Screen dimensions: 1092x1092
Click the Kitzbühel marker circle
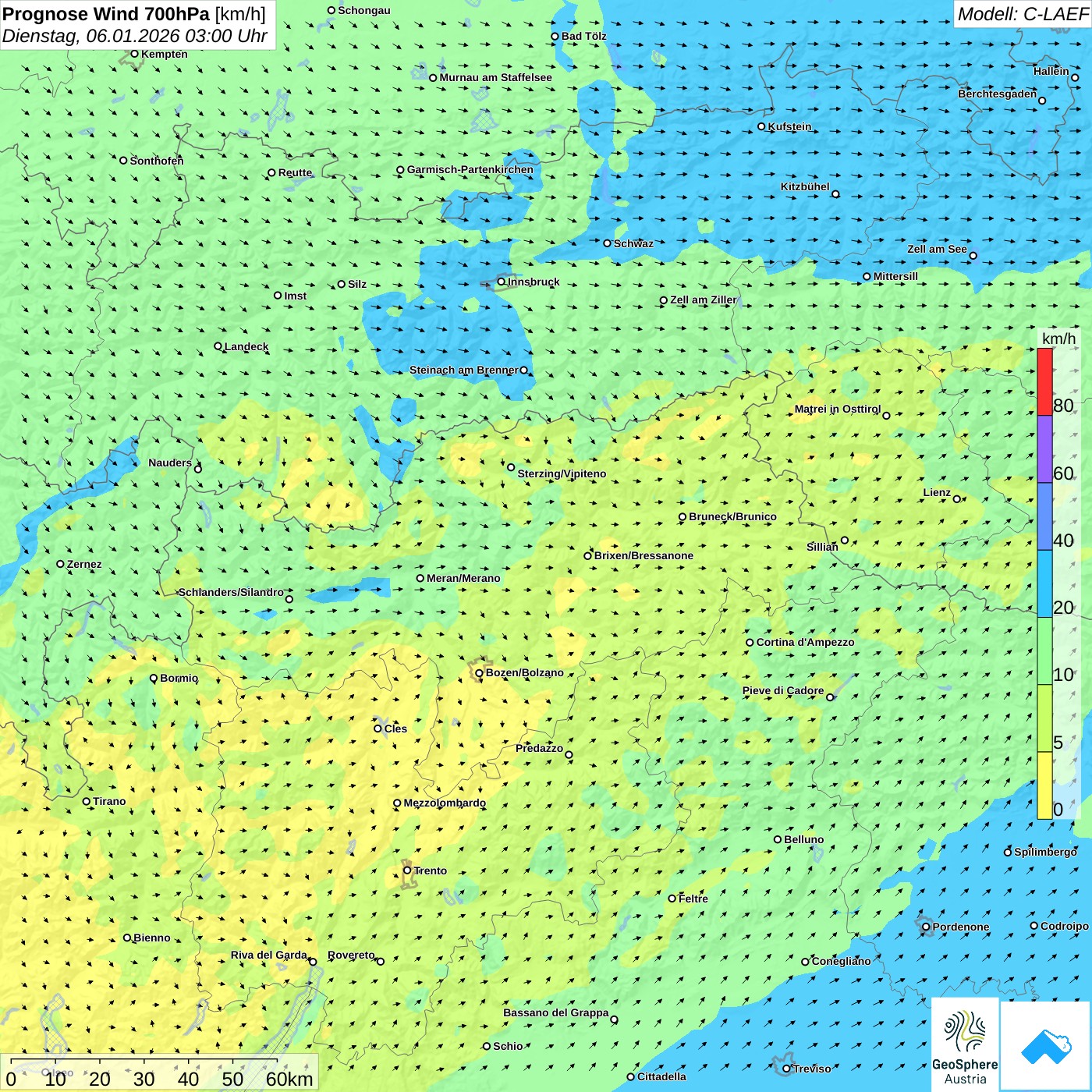tap(835, 194)
